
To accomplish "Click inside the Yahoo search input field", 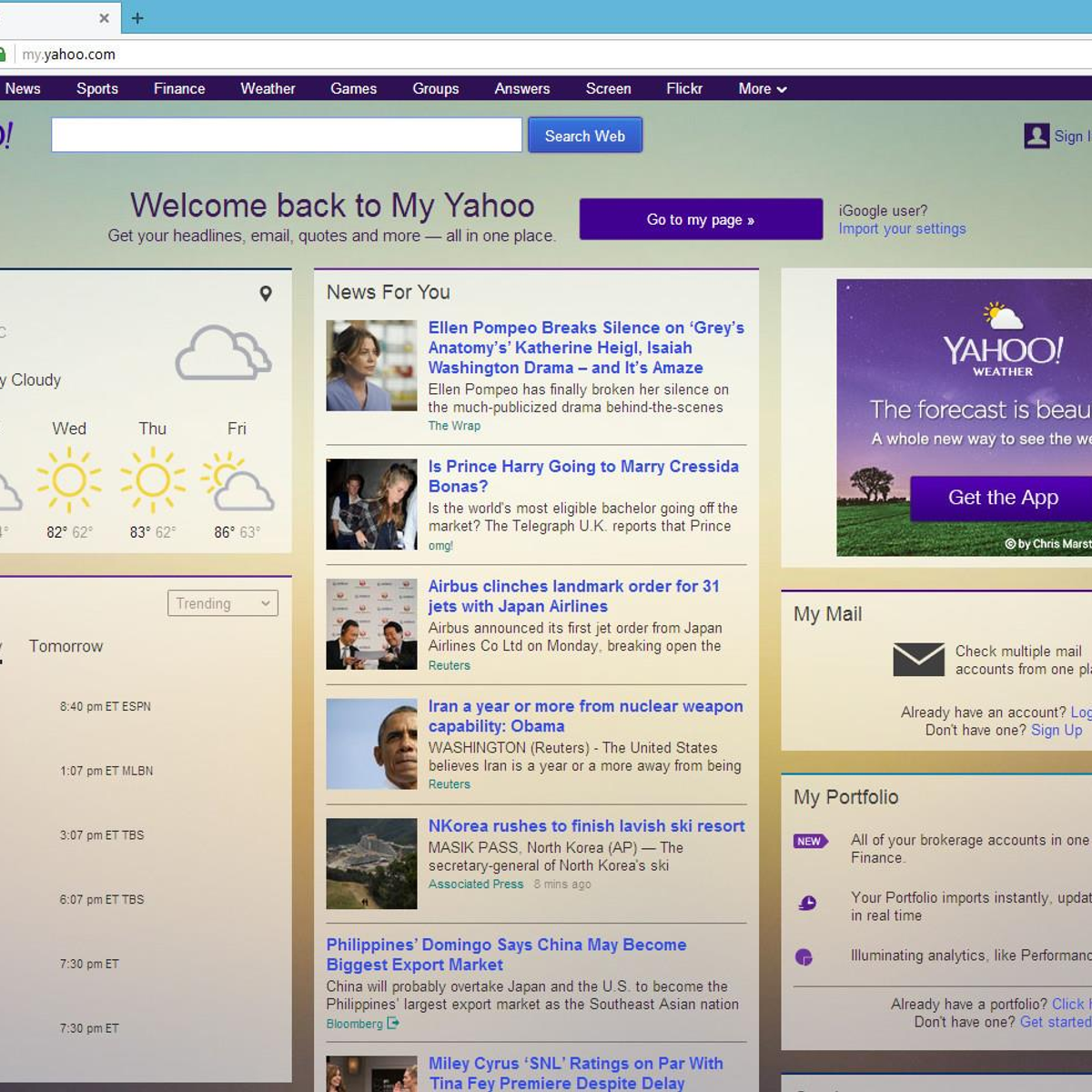I will click(x=286, y=135).
